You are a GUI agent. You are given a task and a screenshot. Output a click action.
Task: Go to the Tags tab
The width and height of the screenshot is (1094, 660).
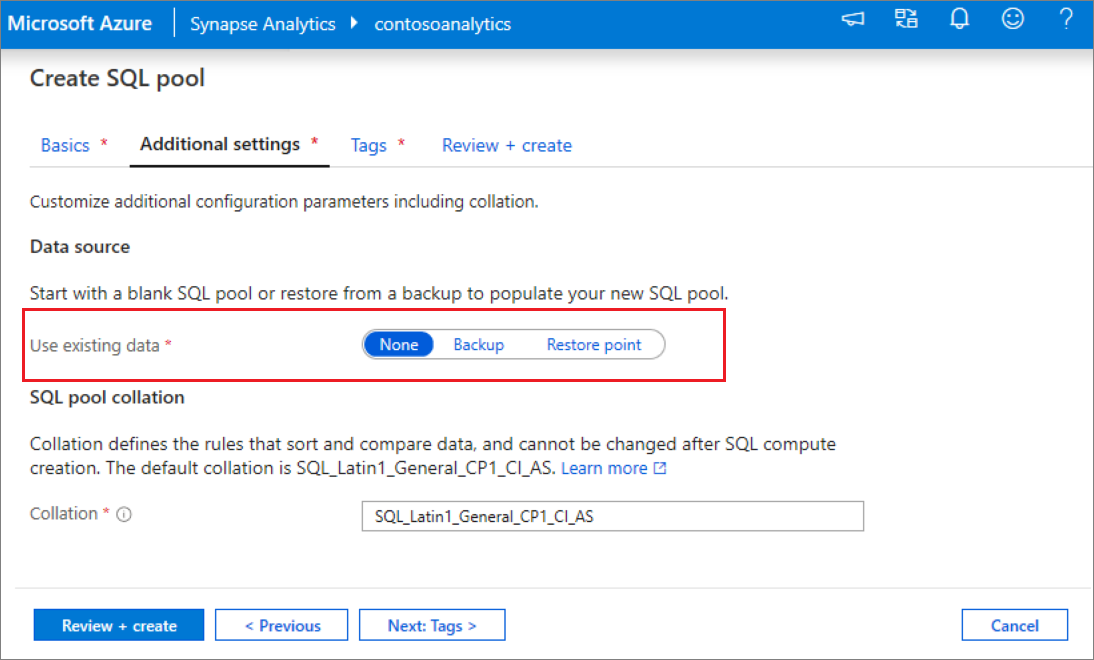[368, 145]
